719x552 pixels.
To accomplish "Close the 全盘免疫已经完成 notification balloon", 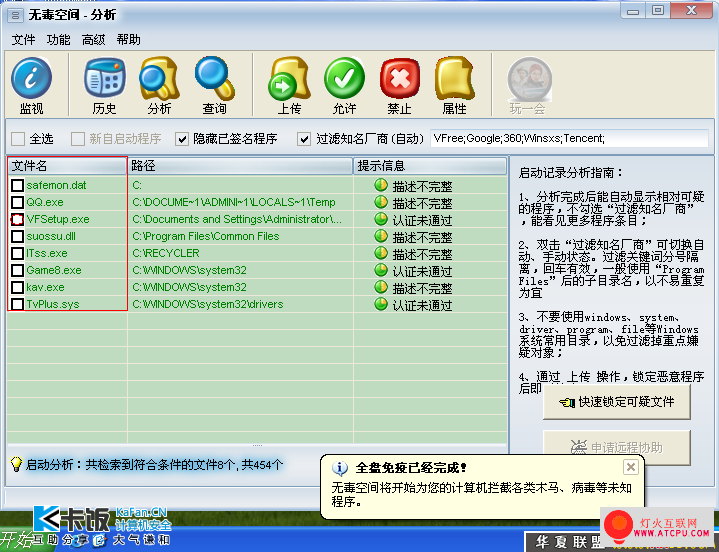I will click(x=631, y=467).
